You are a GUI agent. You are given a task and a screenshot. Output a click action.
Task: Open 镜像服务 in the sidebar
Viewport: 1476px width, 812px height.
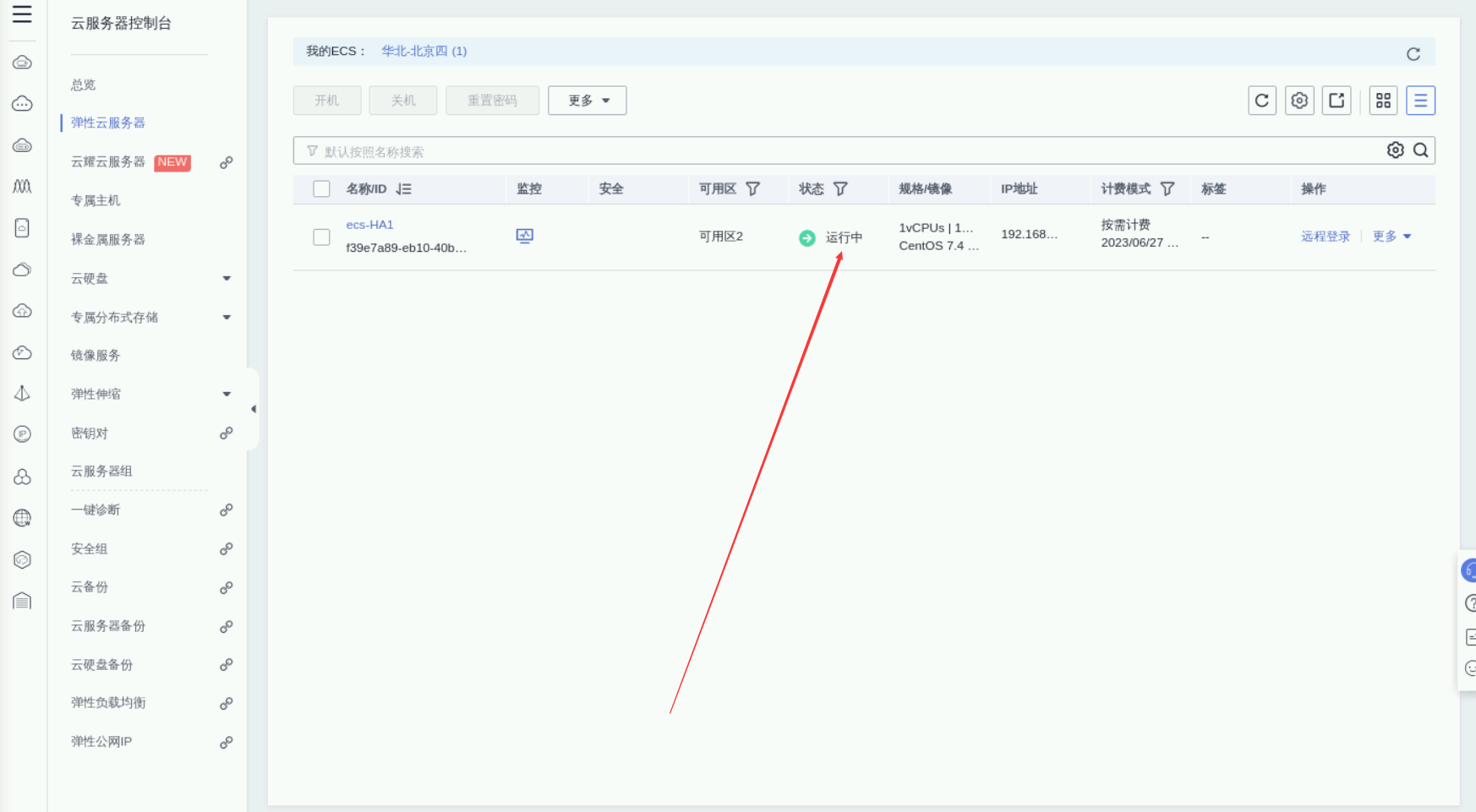96,356
